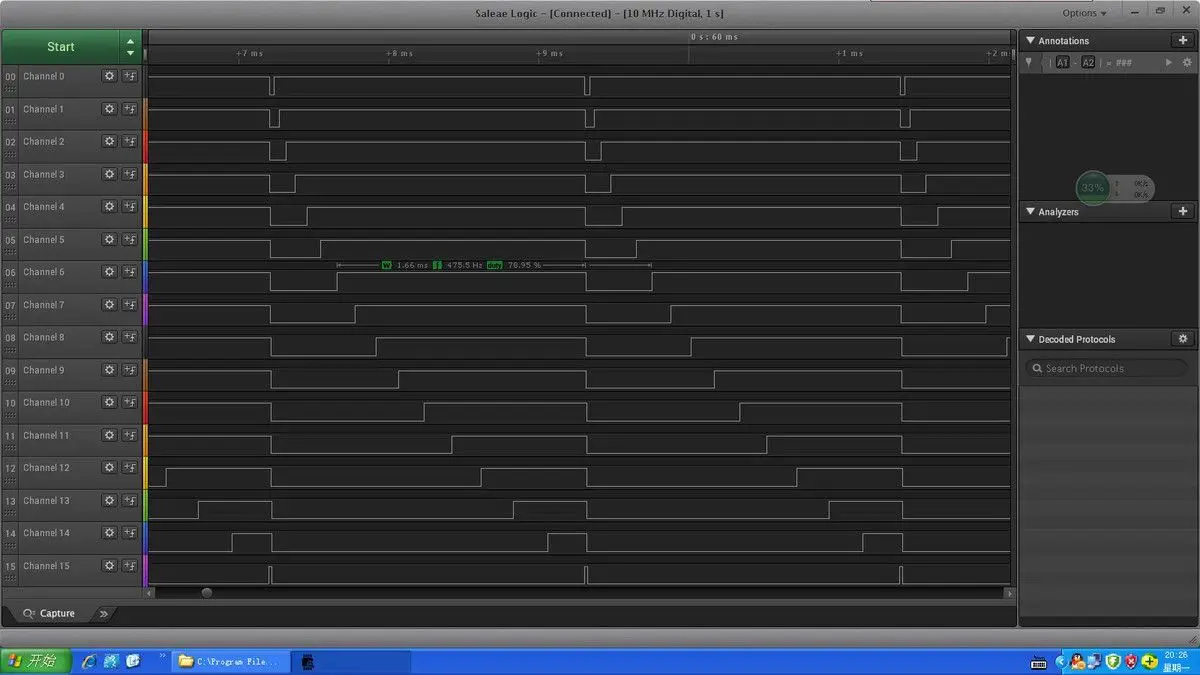Image resolution: width=1200 pixels, height=675 pixels.
Task: Set trigger on Channel 3
Action: pos(130,174)
